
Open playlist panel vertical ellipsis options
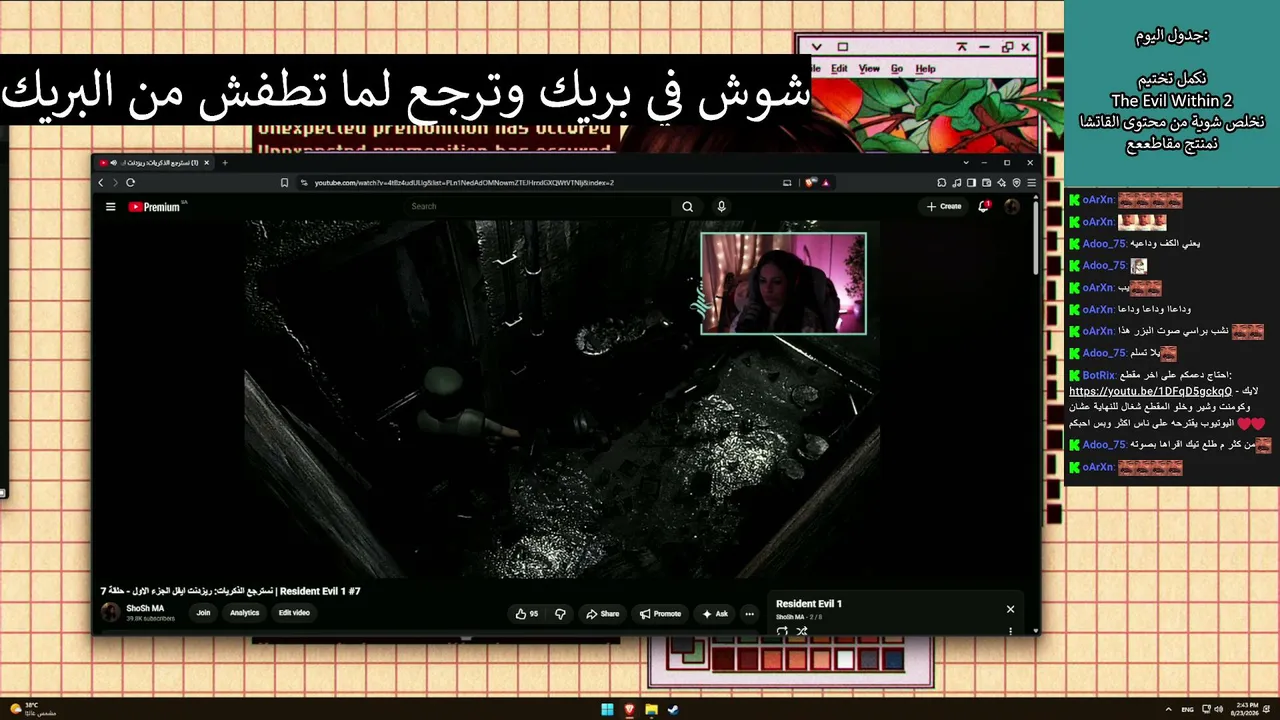(1010, 631)
